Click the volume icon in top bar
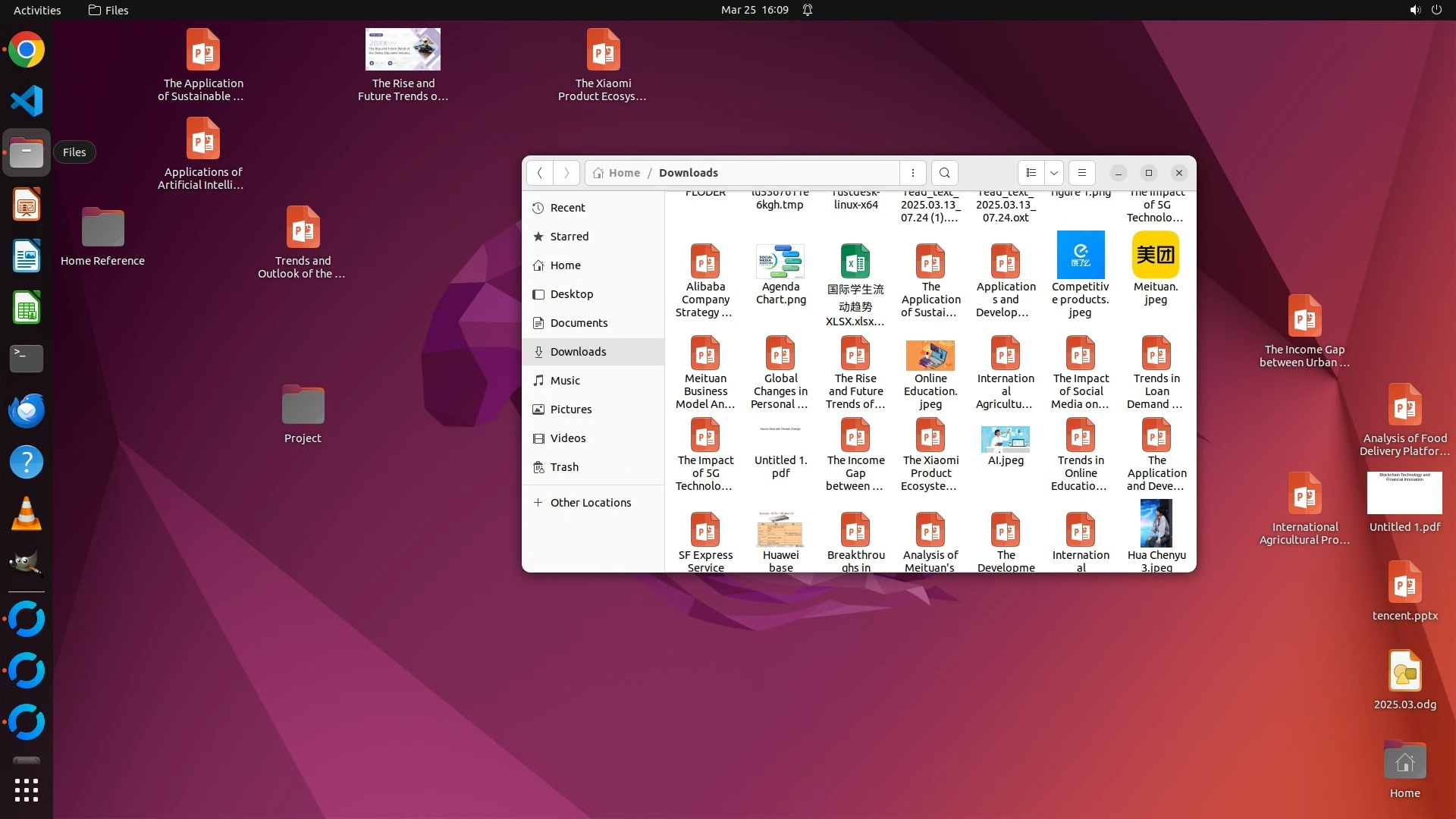Viewport: 1456px width, 819px height. tap(1414, 10)
